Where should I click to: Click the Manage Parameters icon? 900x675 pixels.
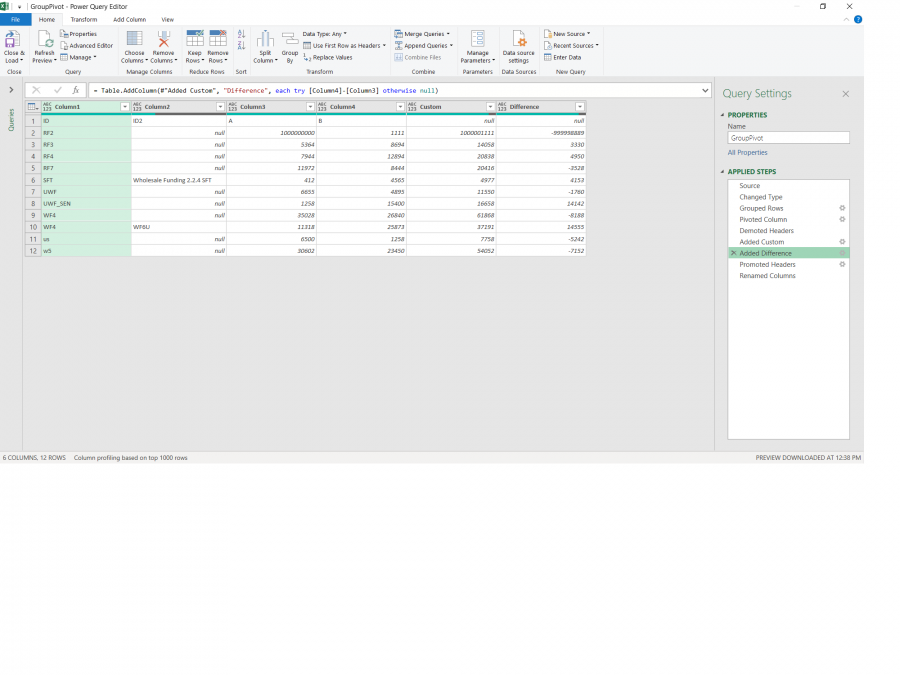click(478, 39)
